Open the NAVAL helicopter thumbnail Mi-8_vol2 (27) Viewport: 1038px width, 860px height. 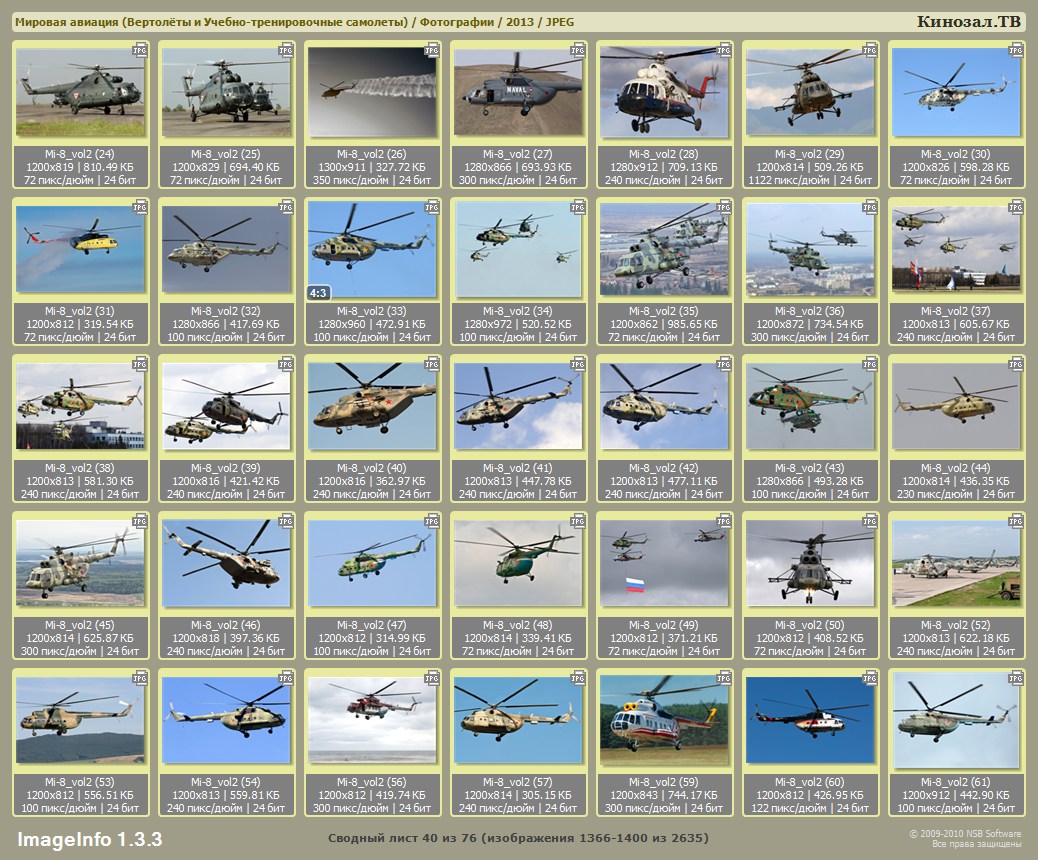pyautogui.click(x=516, y=93)
